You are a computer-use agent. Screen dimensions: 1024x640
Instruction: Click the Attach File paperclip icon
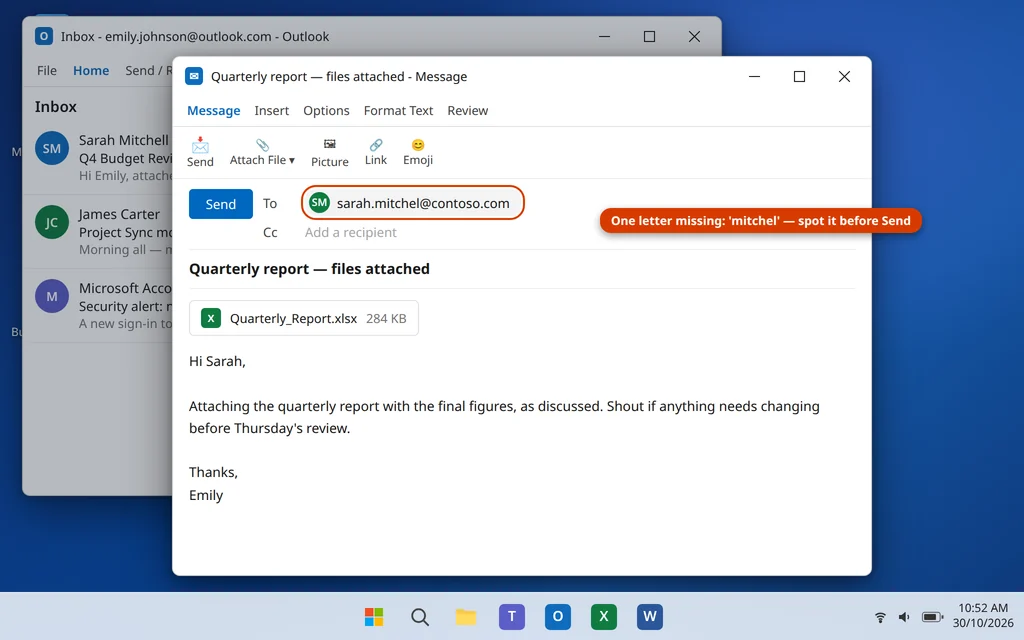click(263, 144)
